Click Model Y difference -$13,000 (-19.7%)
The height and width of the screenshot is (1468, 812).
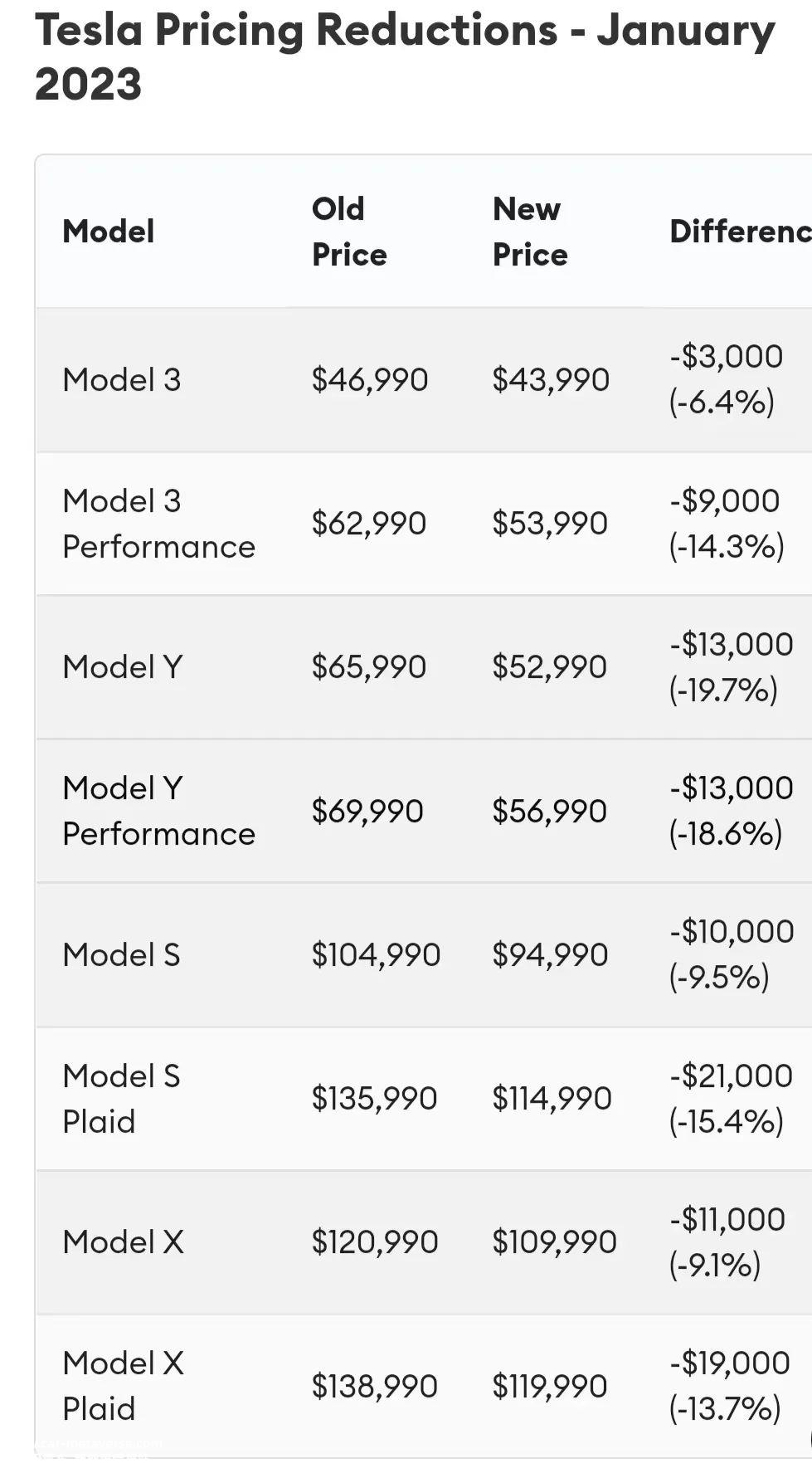[x=732, y=667]
